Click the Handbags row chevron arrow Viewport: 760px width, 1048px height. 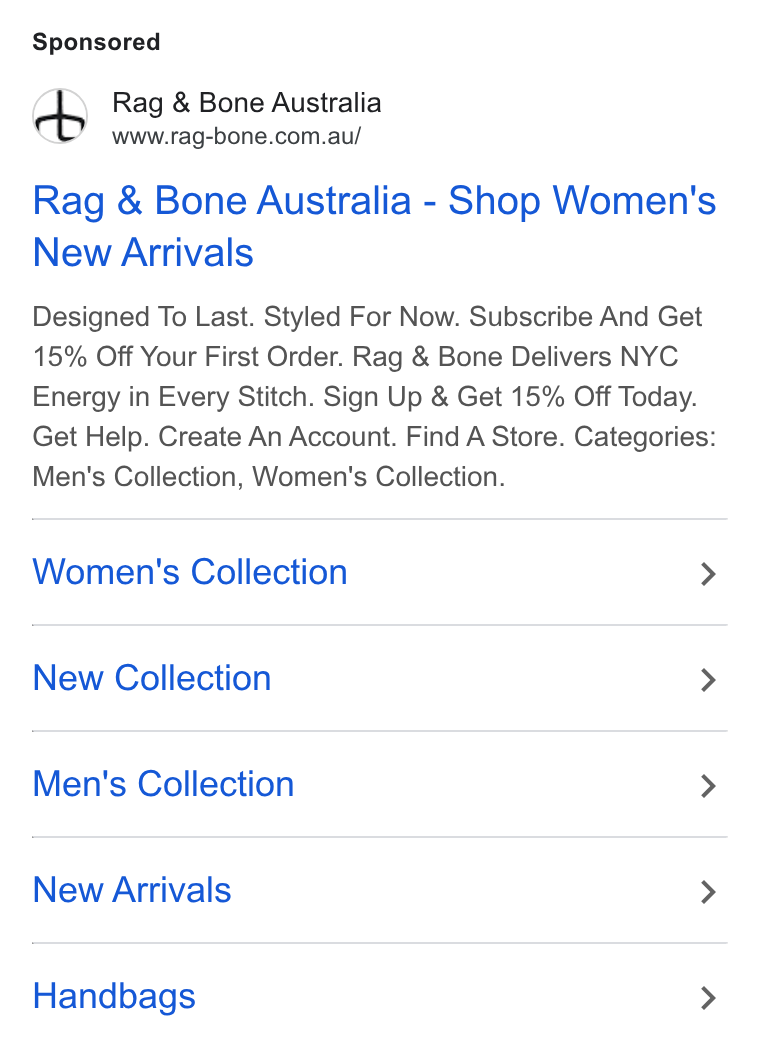[708, 997]
